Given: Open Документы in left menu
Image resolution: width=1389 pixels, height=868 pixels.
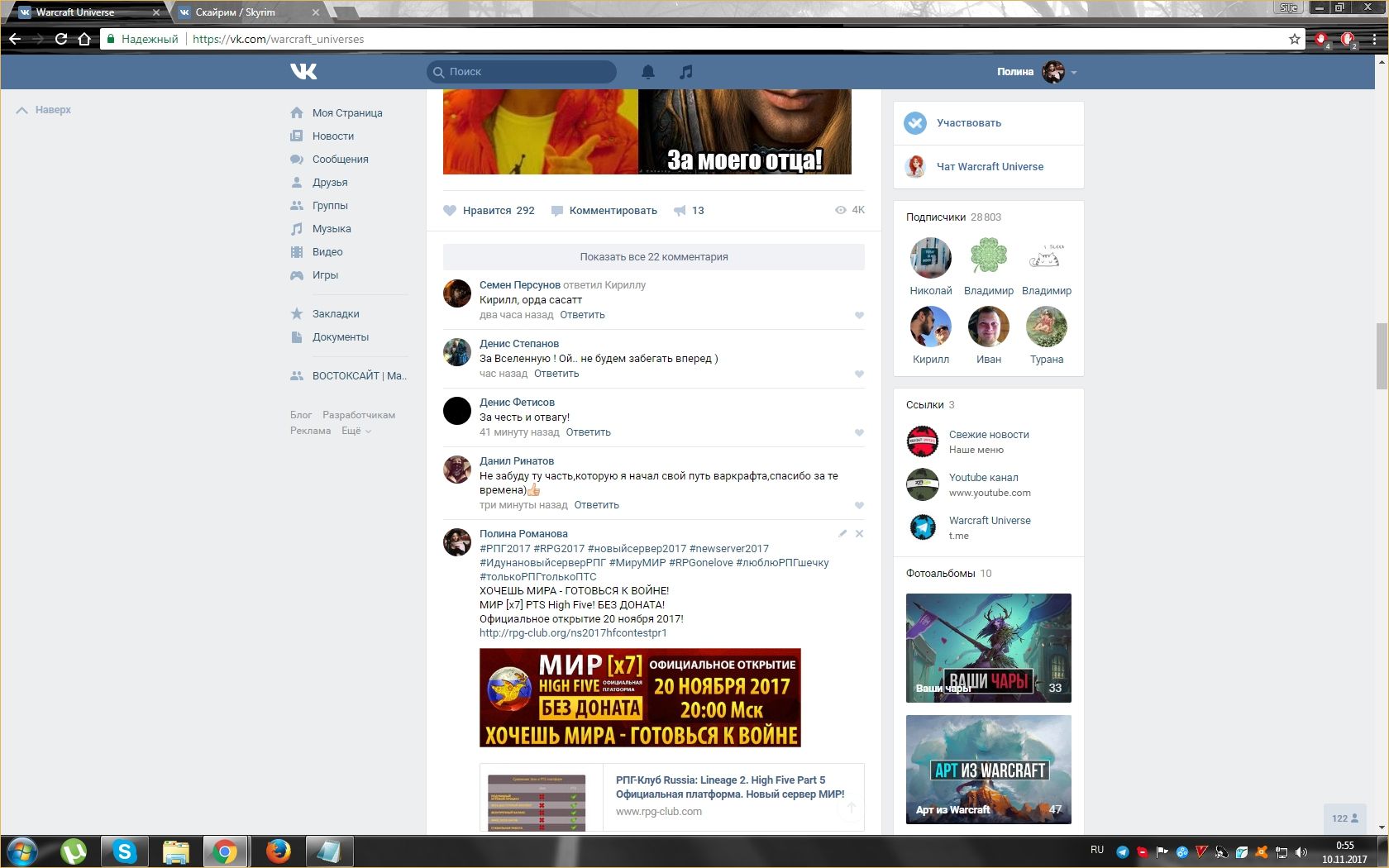Looking at the screenshot, I should [x=341, y=337].
